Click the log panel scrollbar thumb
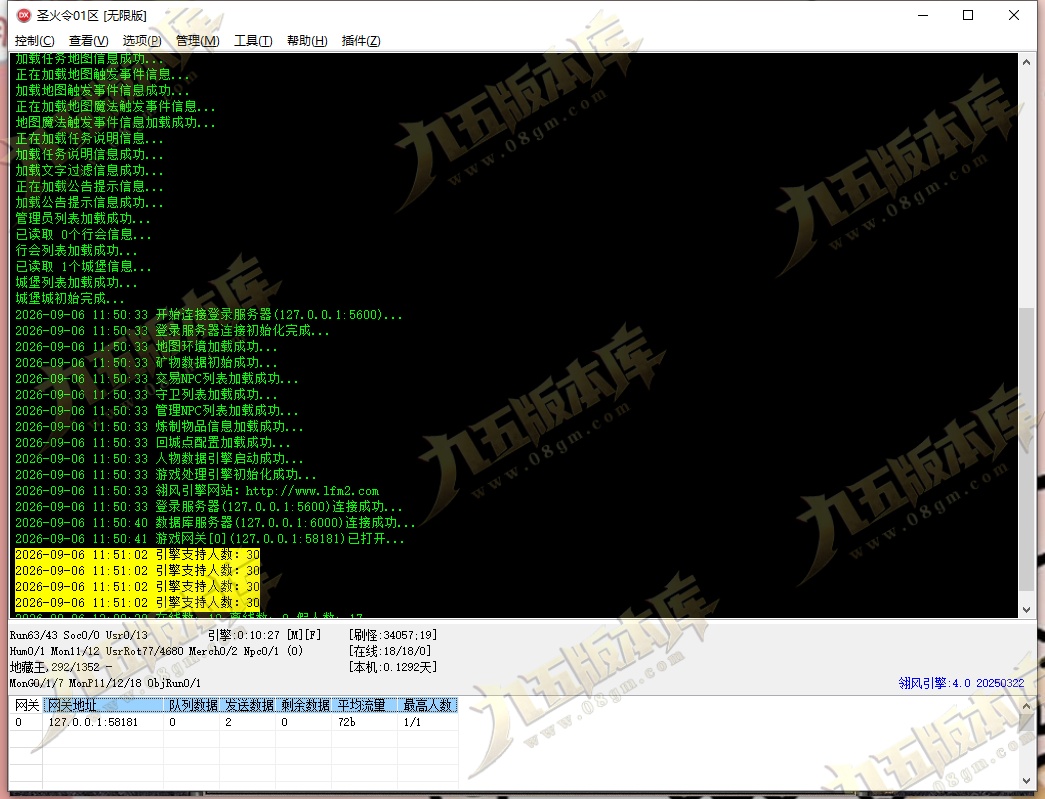 pos(1026,449)
